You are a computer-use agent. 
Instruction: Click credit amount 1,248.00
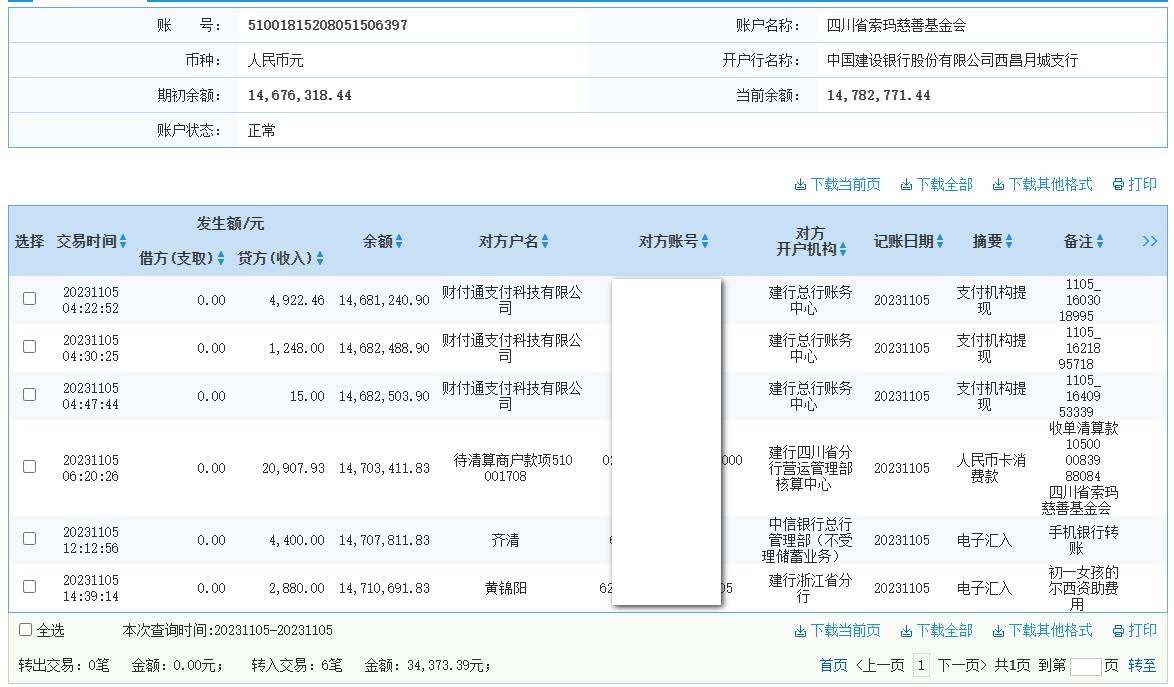pos(296,348)
